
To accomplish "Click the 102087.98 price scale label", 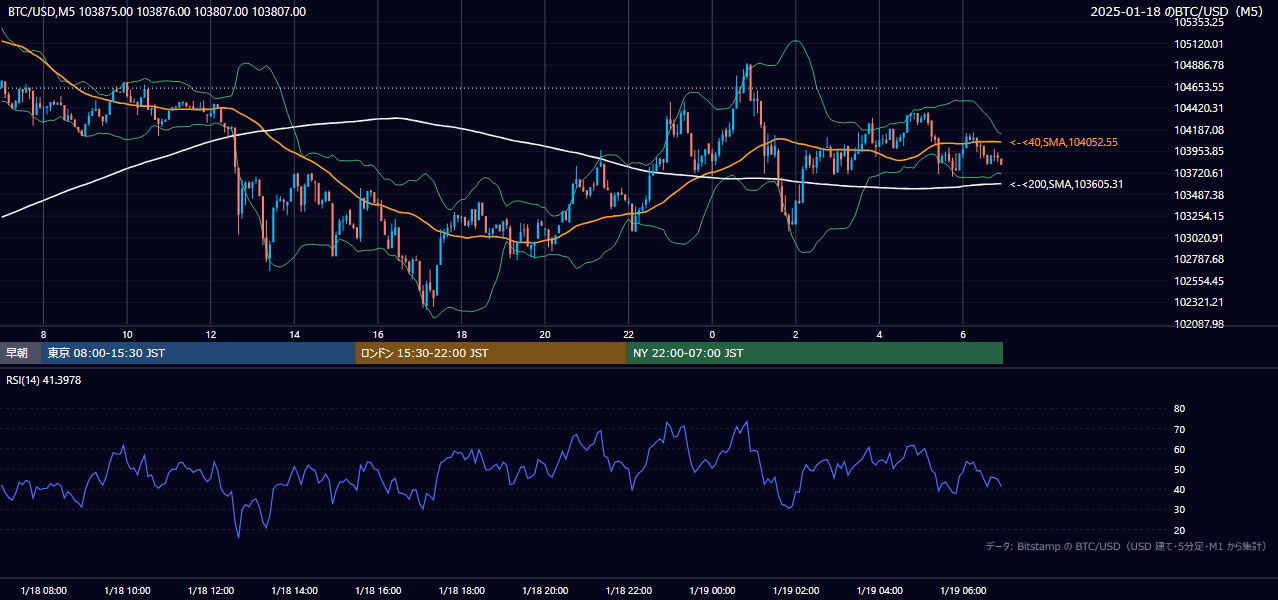I will pyautogui.click(x=1199, y=324).
